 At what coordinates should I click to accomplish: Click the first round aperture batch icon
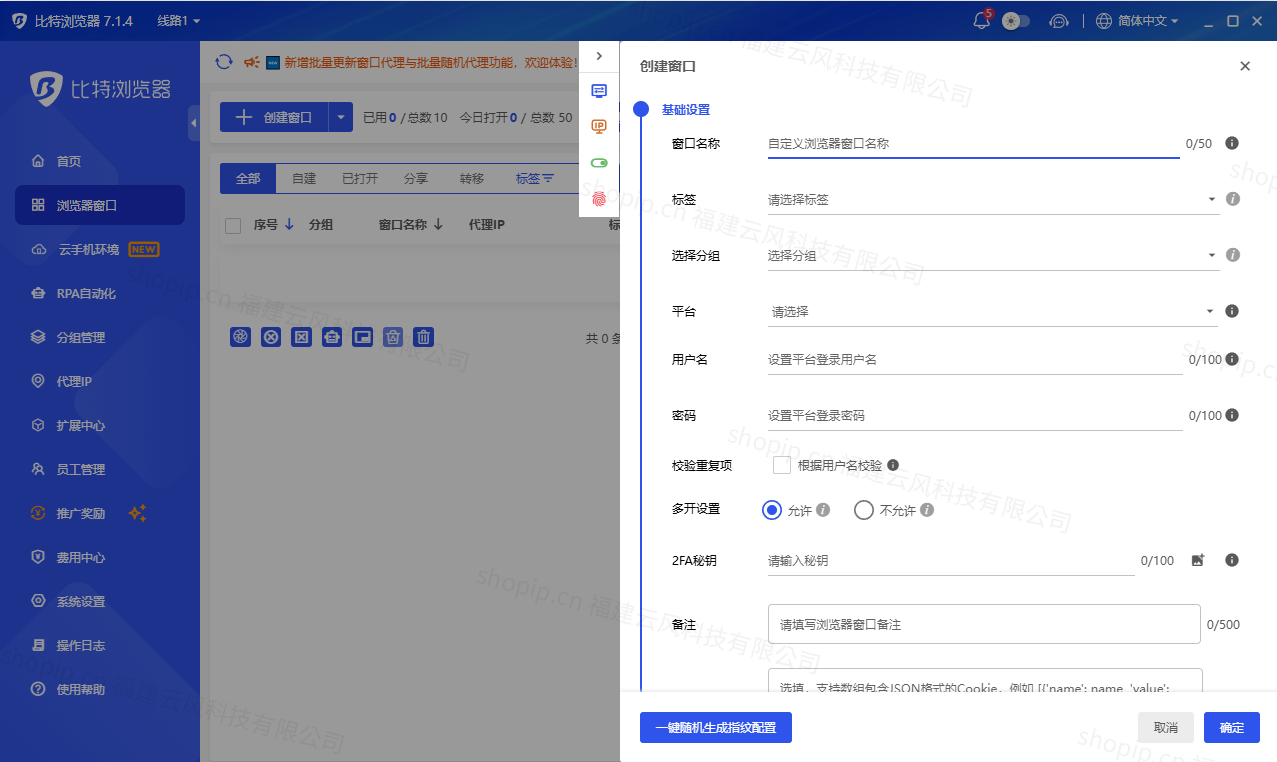[x=240, y=337]
